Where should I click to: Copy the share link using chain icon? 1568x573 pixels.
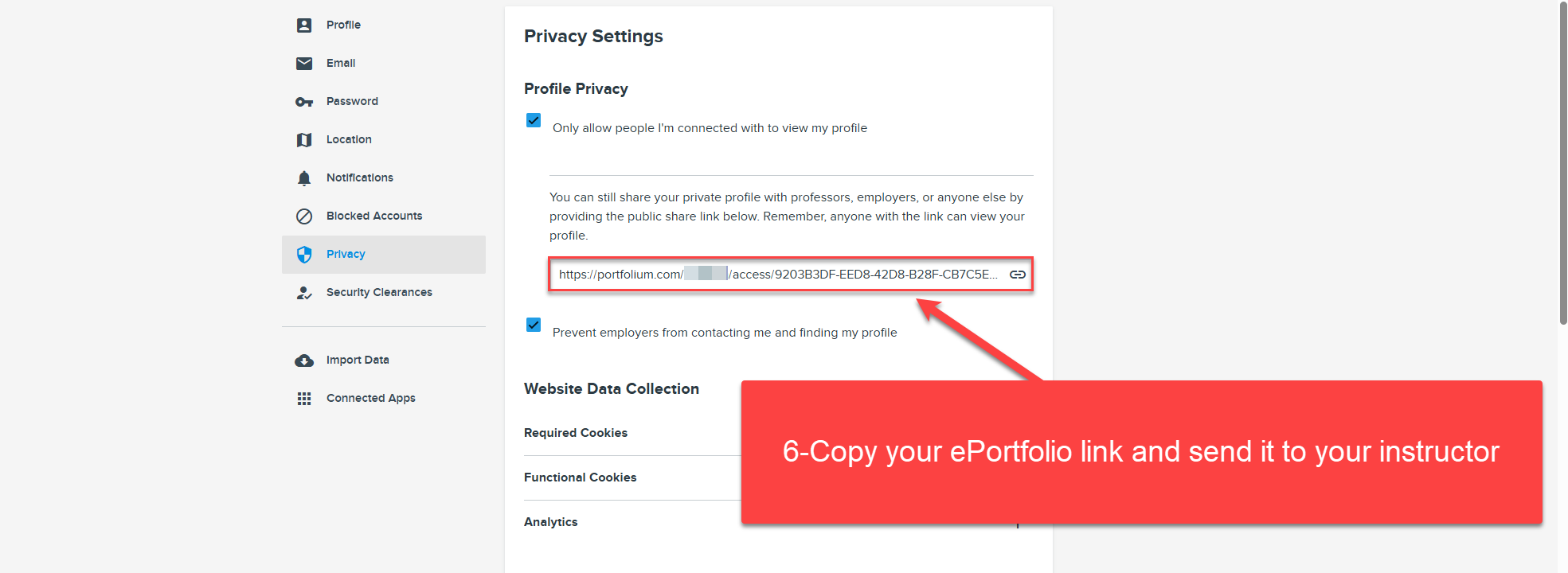[1017, 275]
